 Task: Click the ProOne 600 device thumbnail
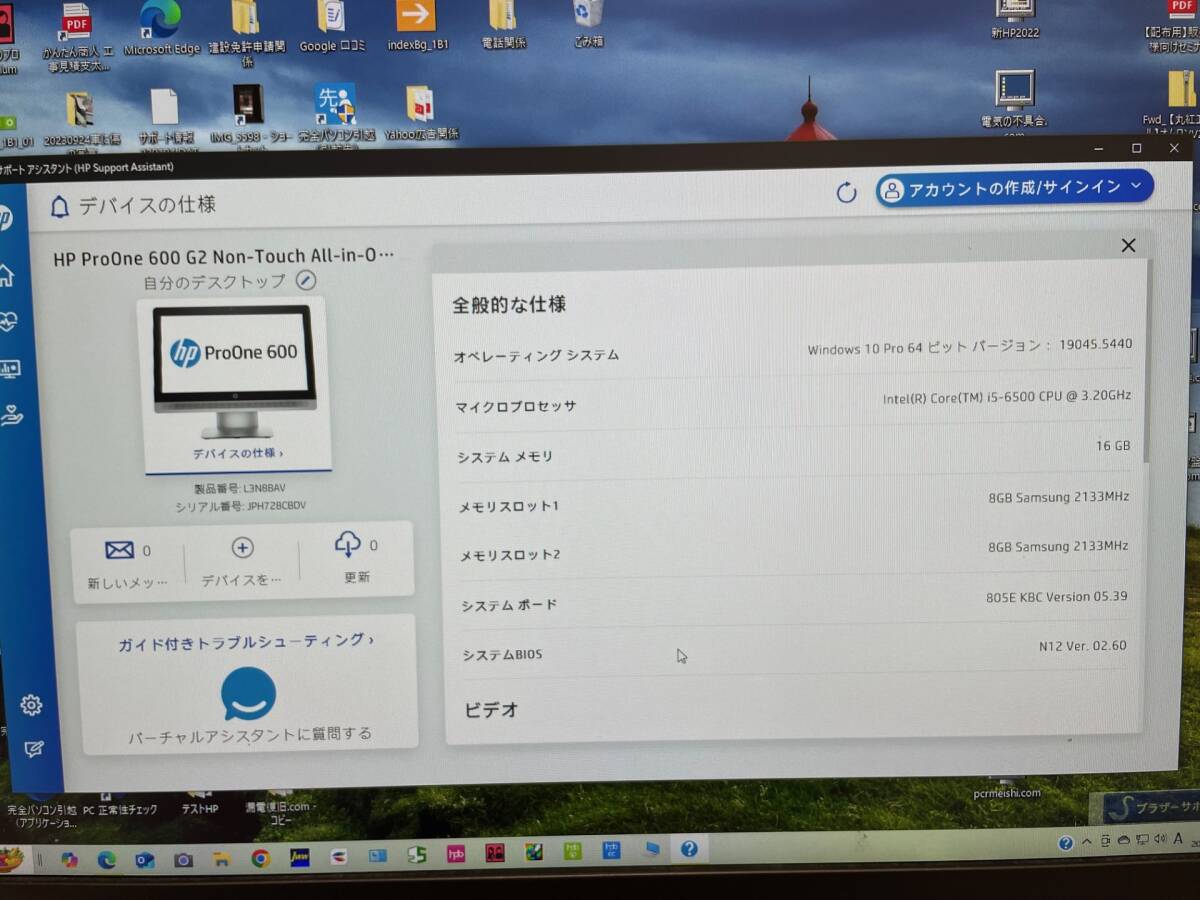point(235,372)
